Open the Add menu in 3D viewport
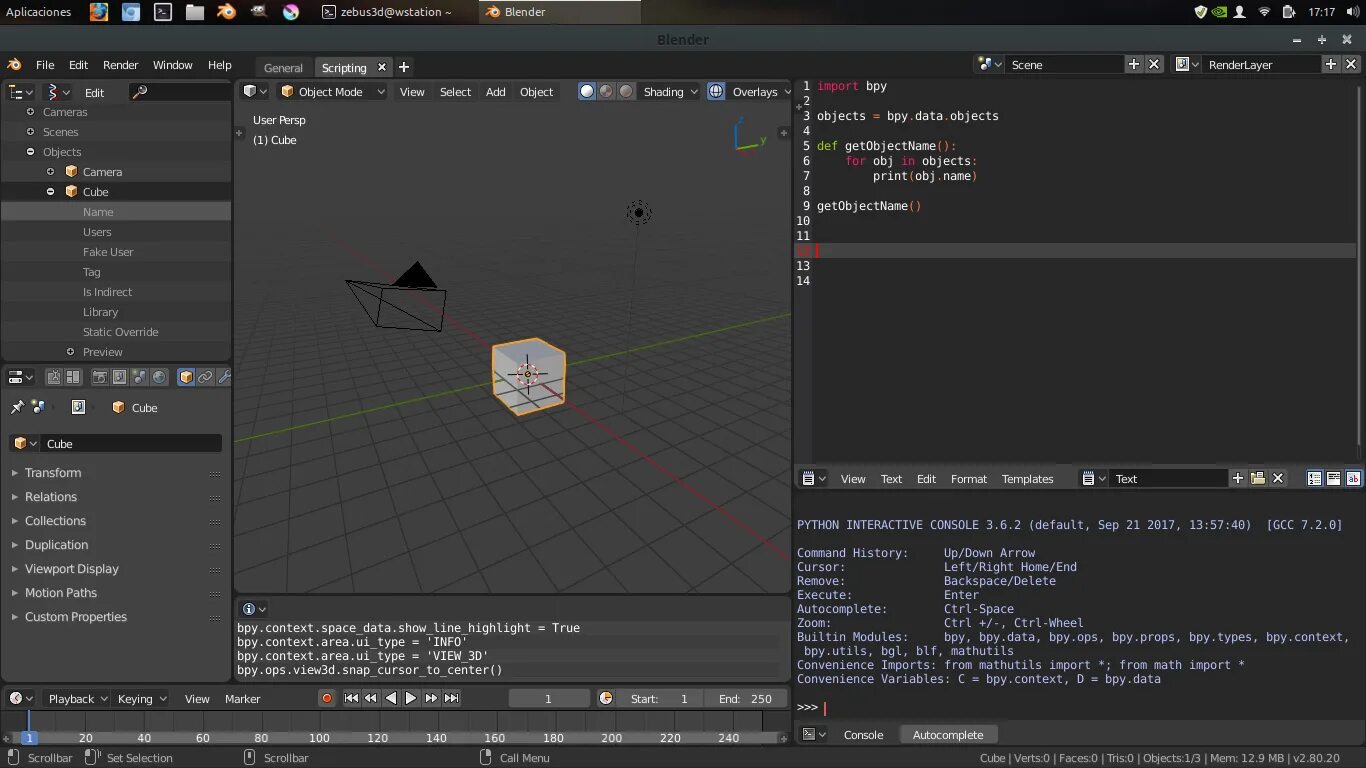The width and height of the screenshot is (1366, 768). [495, 91]
